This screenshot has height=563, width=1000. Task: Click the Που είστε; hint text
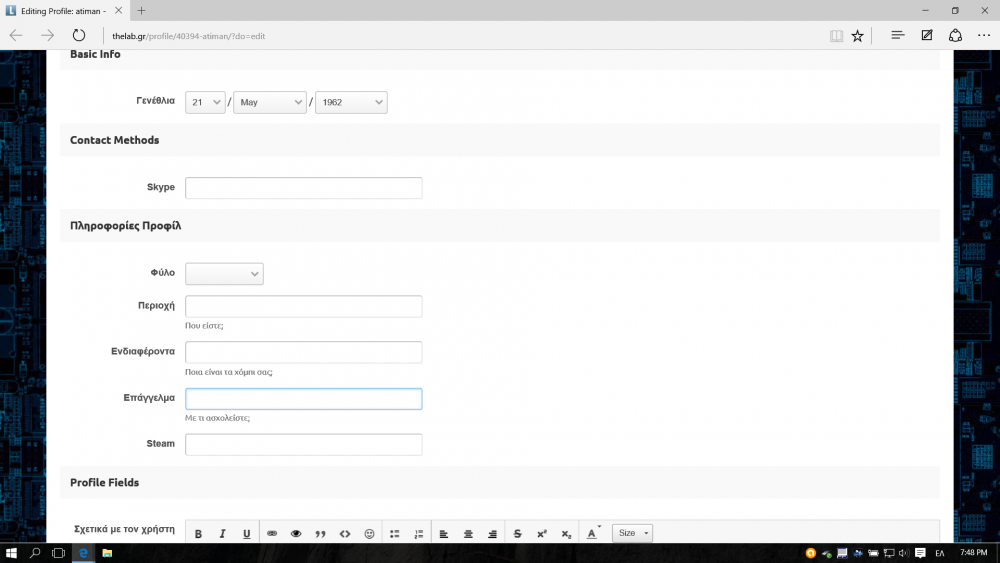click(204, 326)
